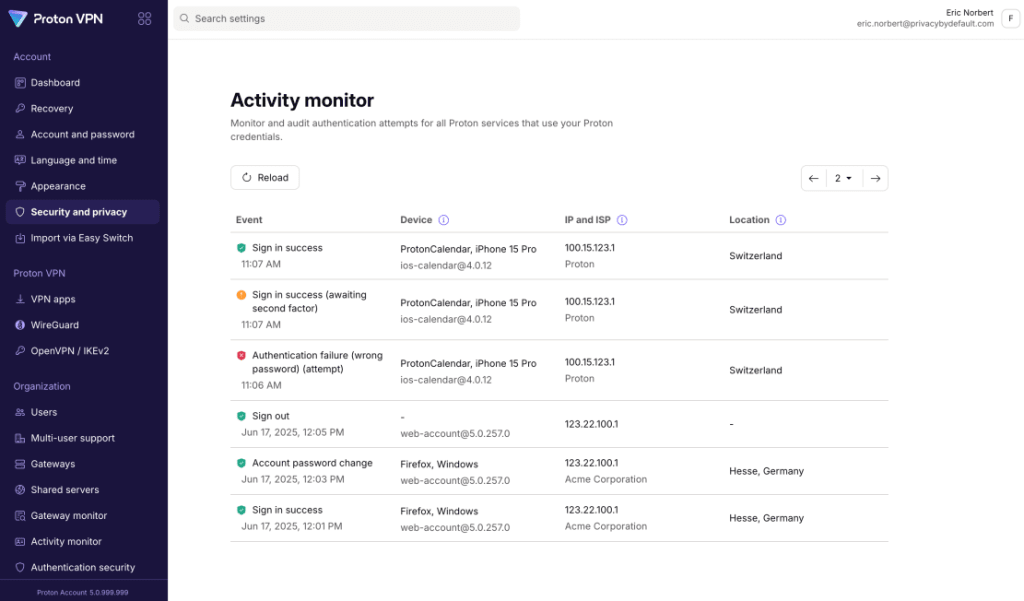Click the Dashboard sidebar icon

(x=20, y=83)
